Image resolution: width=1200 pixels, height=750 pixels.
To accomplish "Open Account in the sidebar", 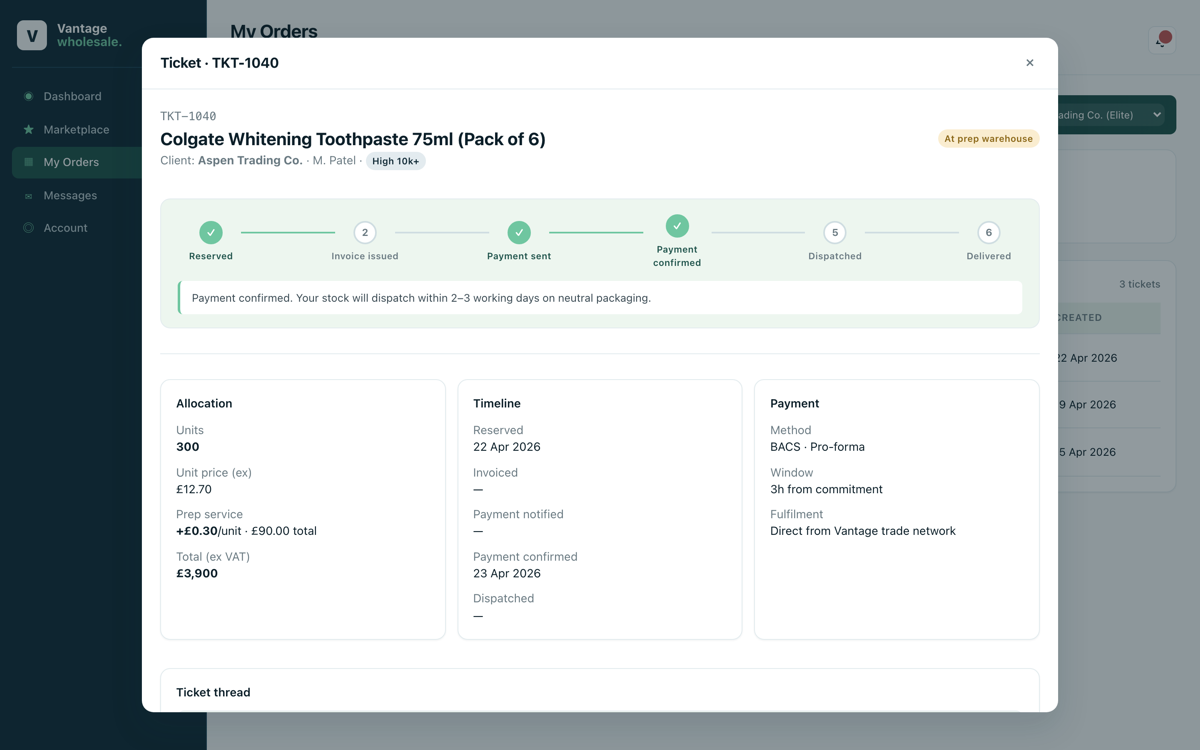I will (65, 228).
